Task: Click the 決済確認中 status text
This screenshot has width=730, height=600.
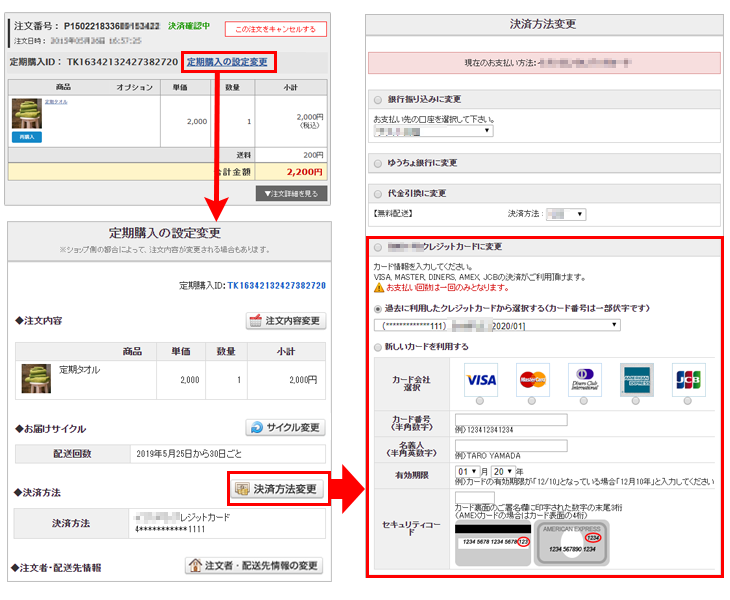Action: point(189,26)
